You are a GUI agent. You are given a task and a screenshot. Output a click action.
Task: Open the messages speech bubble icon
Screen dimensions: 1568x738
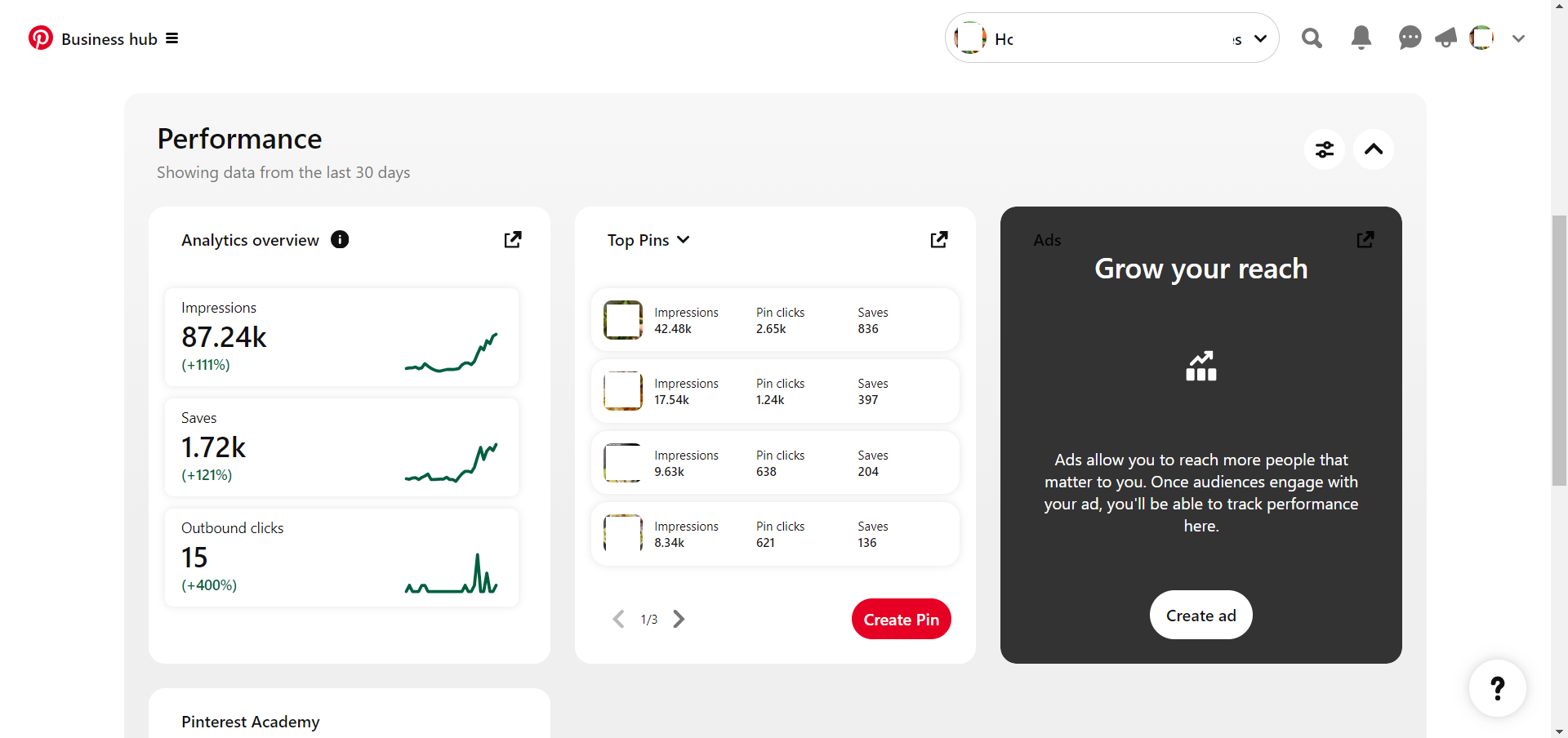(x=1410, y=38)
